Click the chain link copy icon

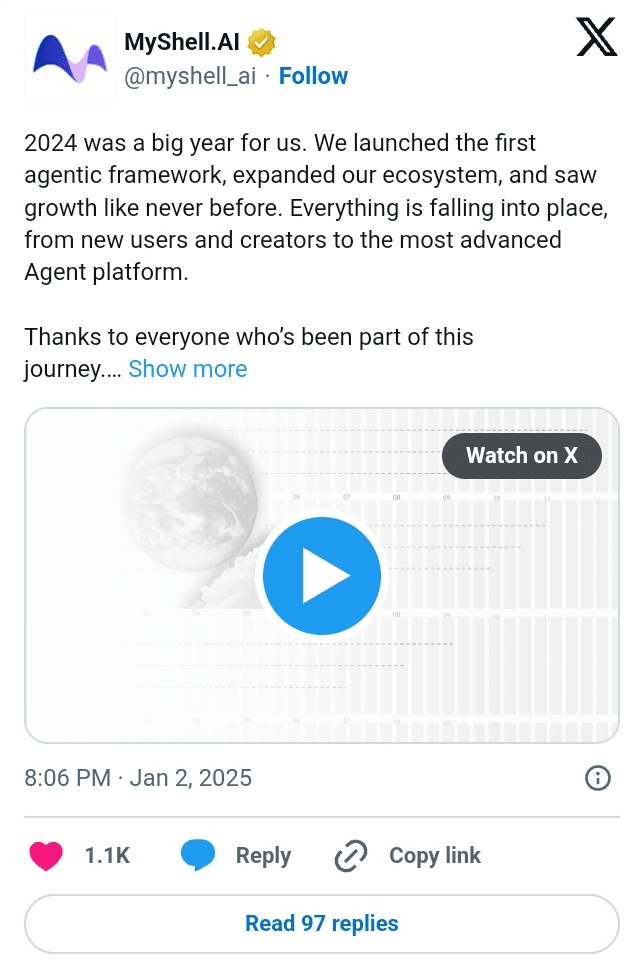click(x=351, y=856)
